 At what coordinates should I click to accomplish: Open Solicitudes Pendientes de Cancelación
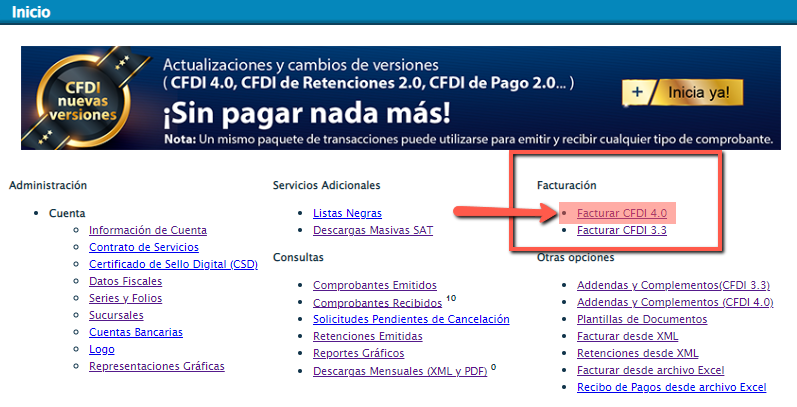pyautogui.click(x=411, y=319)
